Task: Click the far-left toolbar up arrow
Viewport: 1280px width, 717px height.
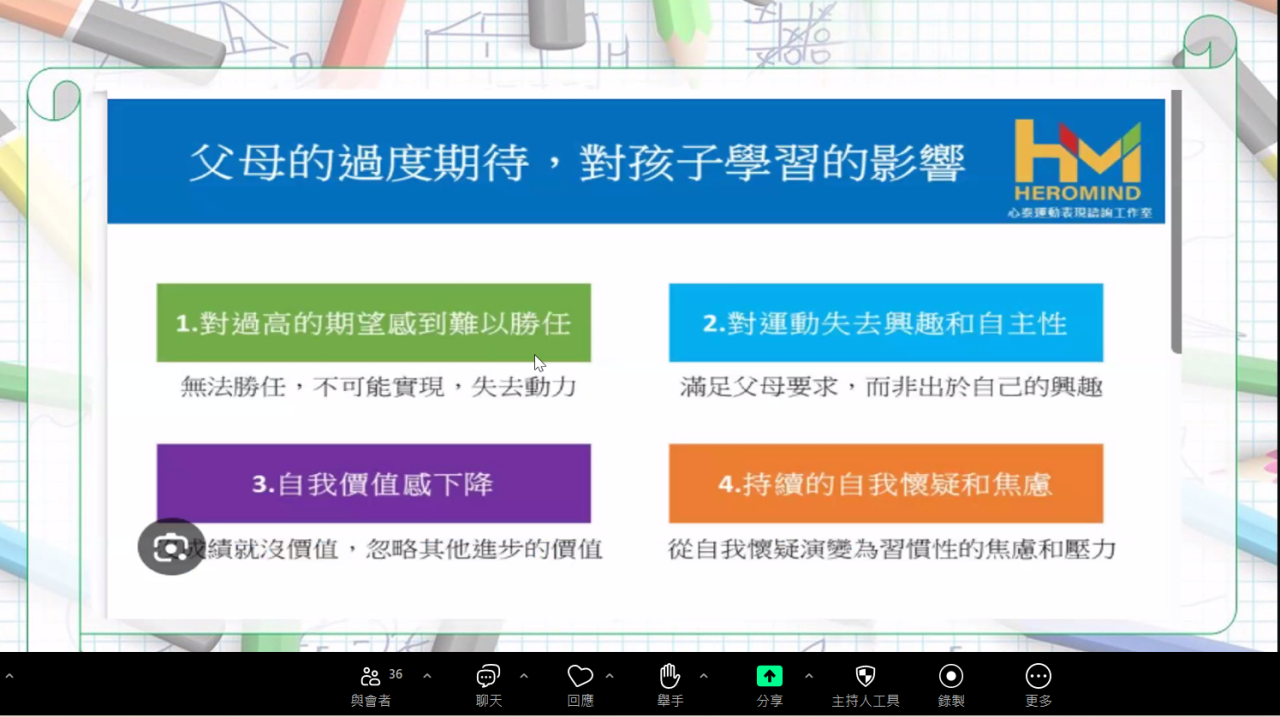Action: coord(9,677)
